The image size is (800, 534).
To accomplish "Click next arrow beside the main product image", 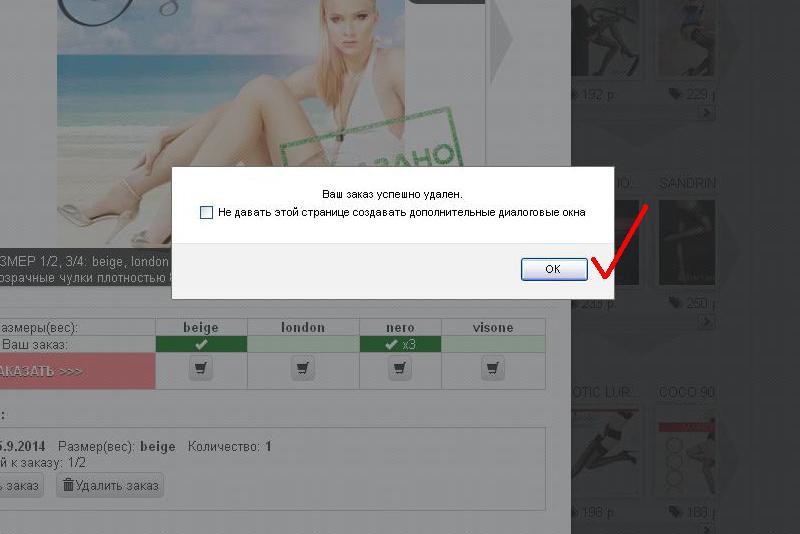I will 500,40.
